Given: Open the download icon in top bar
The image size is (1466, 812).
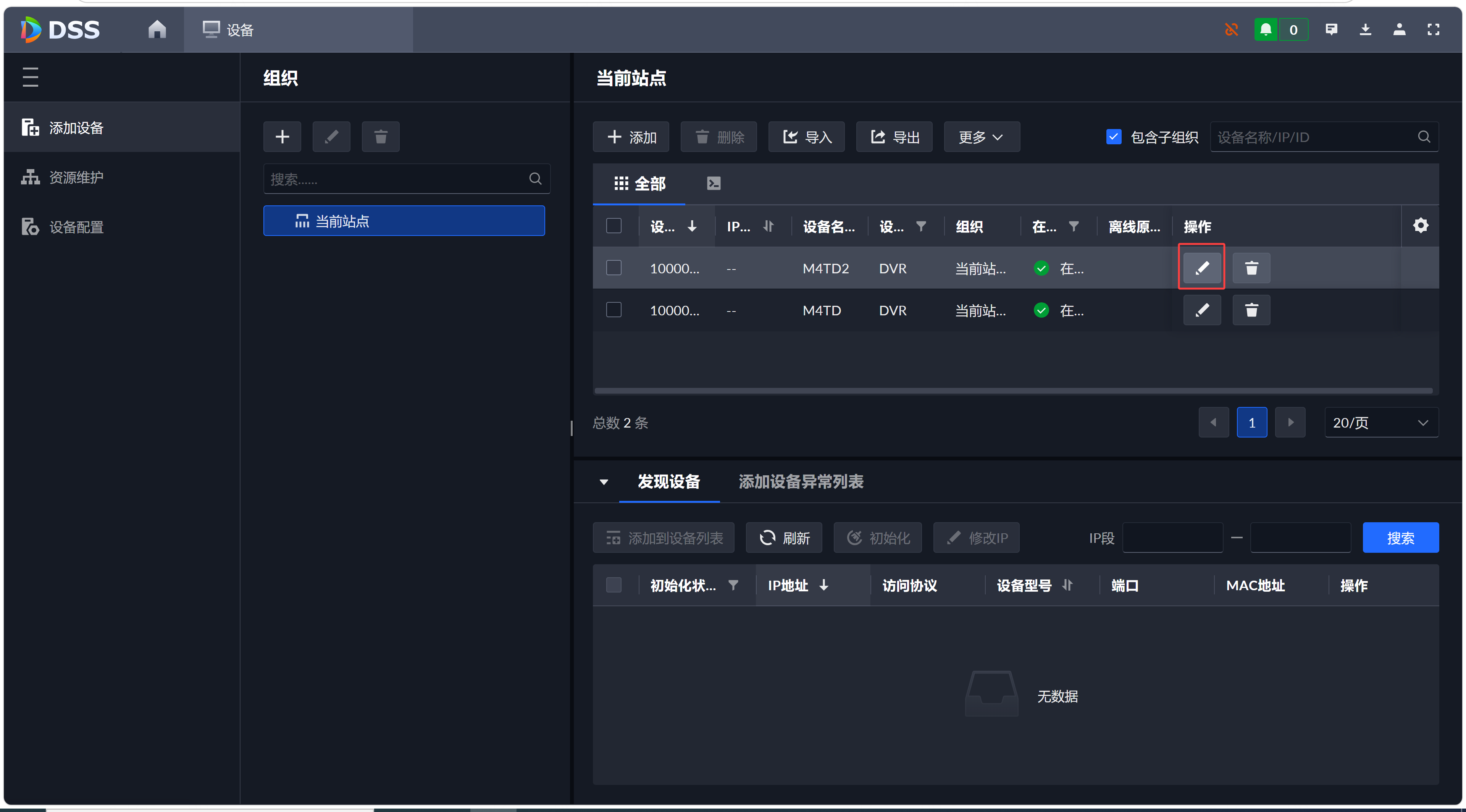Looking at the screenshot, I should pos(1365,30).
